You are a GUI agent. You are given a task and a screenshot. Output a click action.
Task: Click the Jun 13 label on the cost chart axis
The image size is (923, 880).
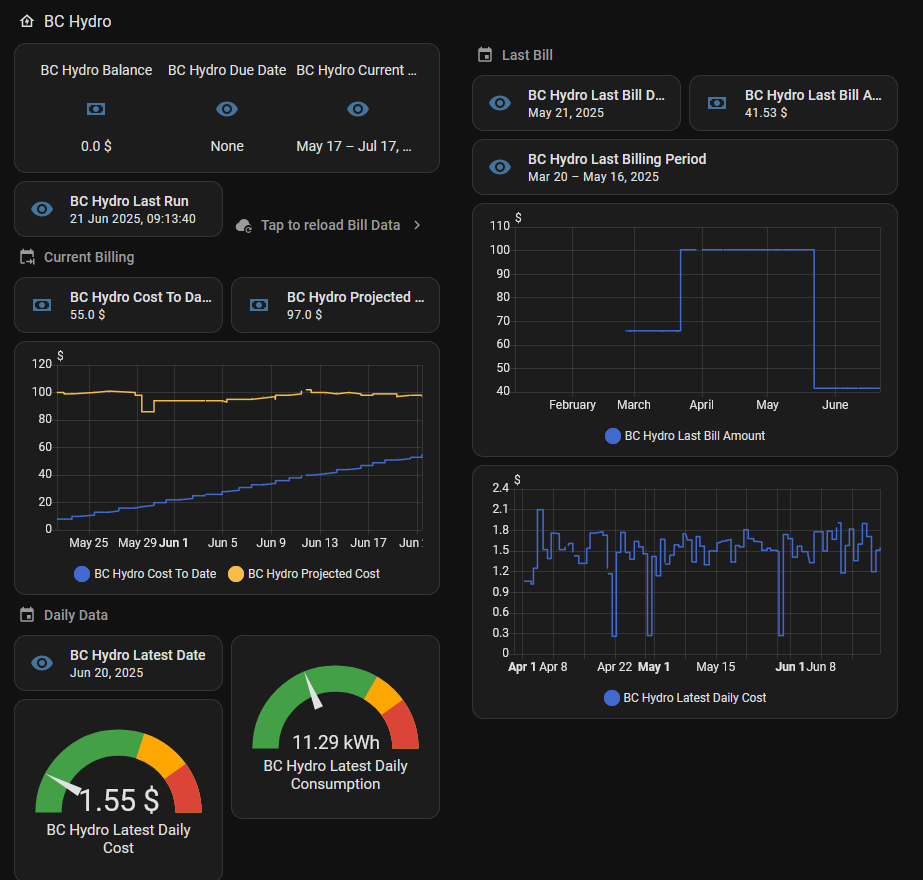click(320, 543)
